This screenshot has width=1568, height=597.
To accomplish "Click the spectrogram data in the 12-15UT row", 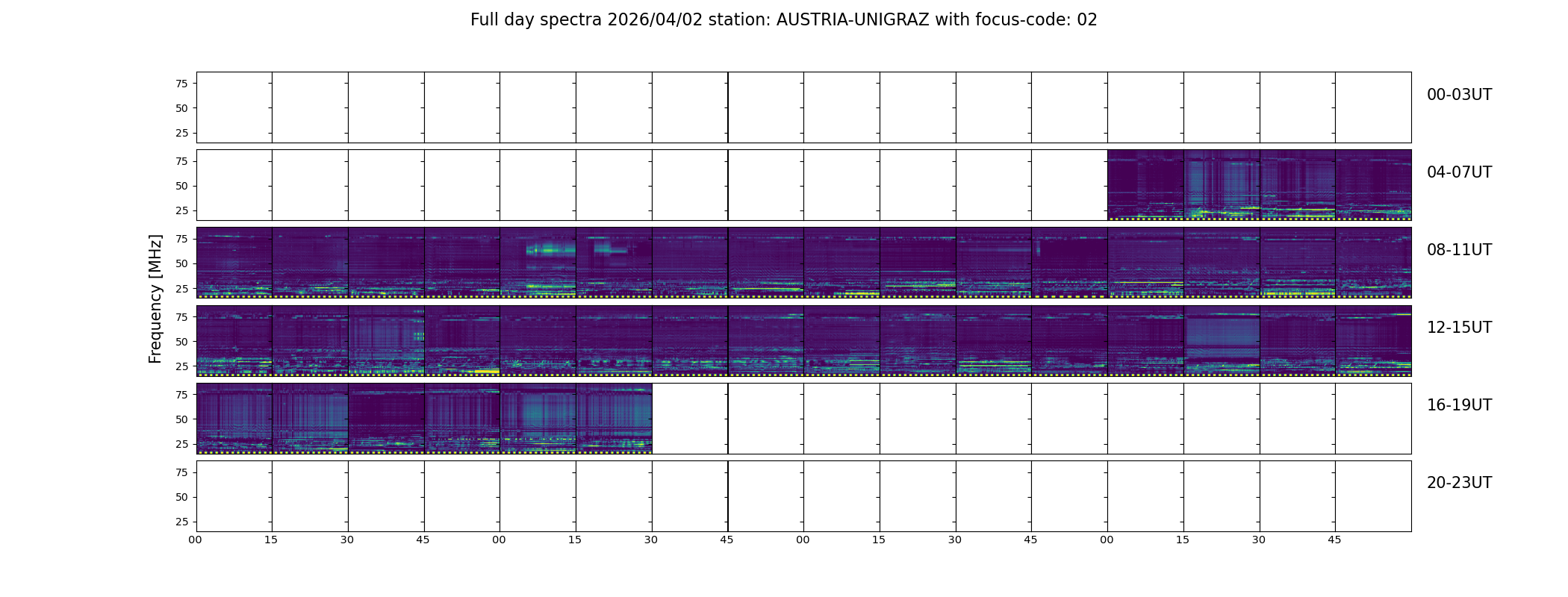I will [x=803, y=340].
